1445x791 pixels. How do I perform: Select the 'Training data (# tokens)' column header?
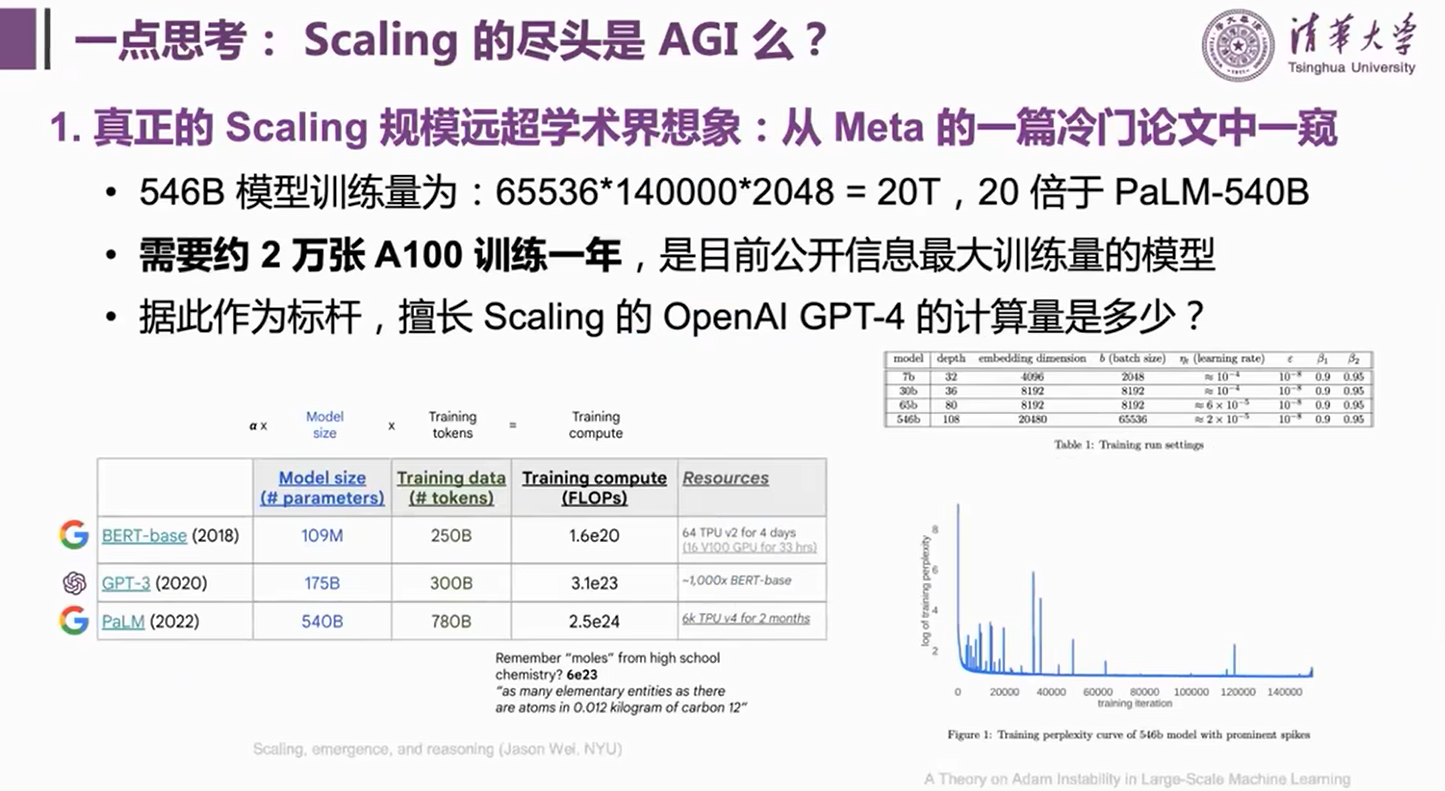pyautogui.click(x=450, y=487)
